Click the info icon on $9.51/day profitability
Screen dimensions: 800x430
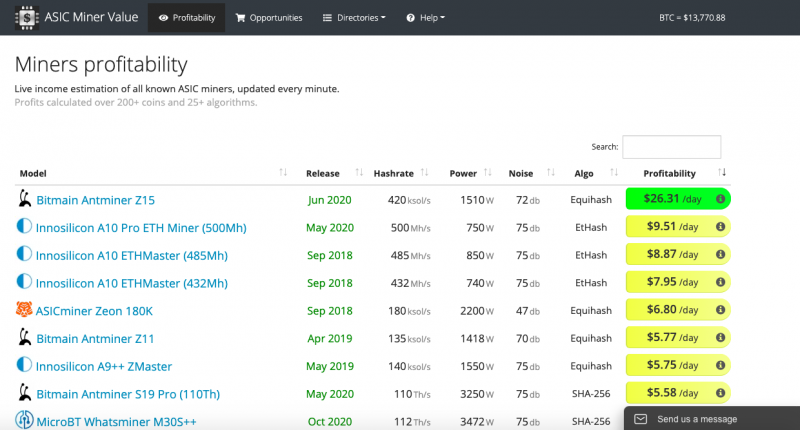(720, 227)
